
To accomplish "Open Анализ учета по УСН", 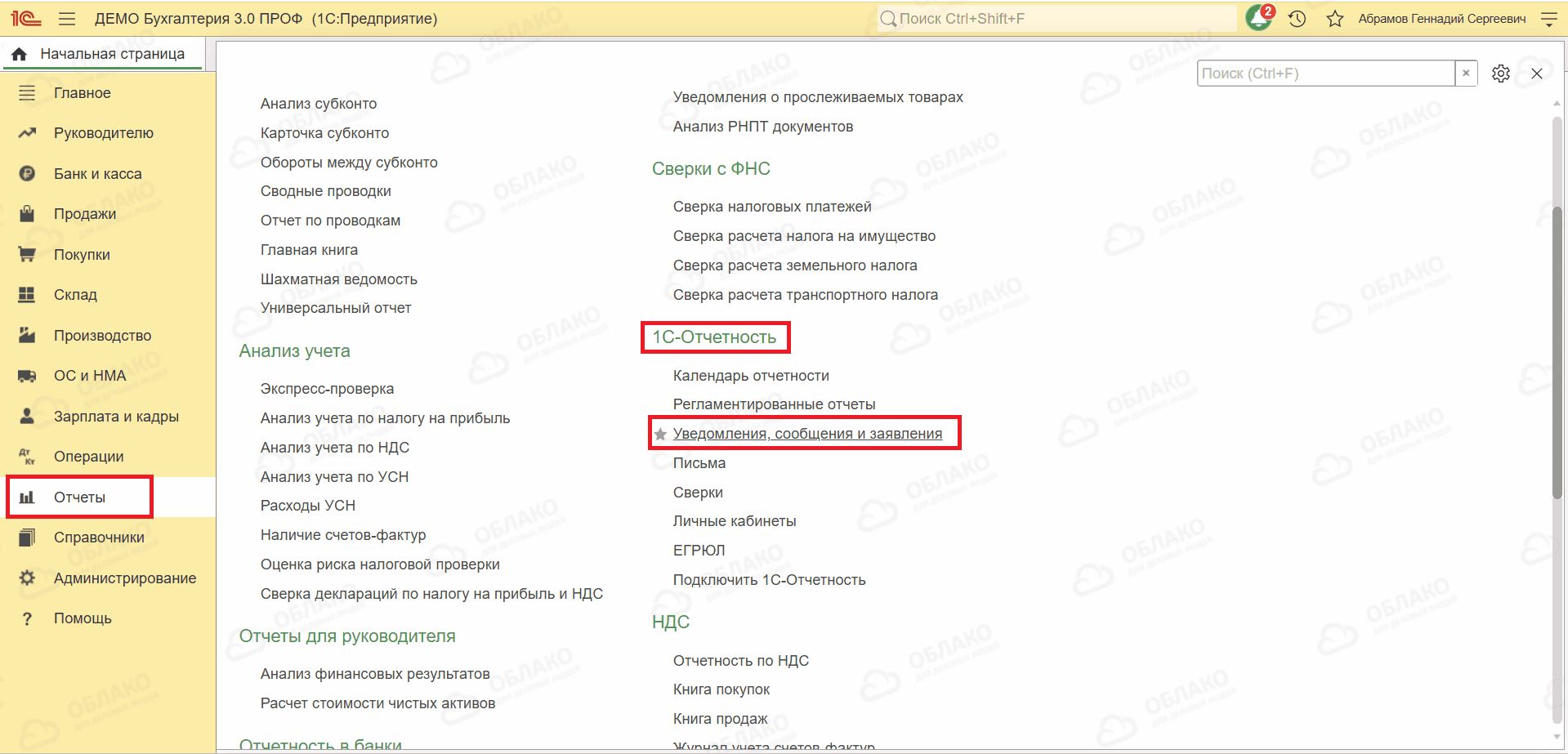I will pos(334,477).
